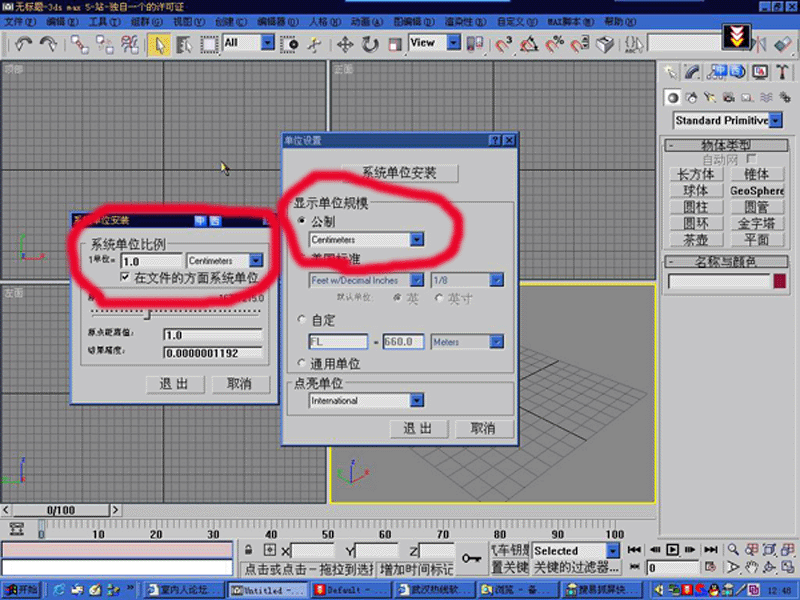Image resolution: width=800 pixels, height=600 pixels.
Task: Open the All selection filter dropdown
Action: [x=268, y=42]
